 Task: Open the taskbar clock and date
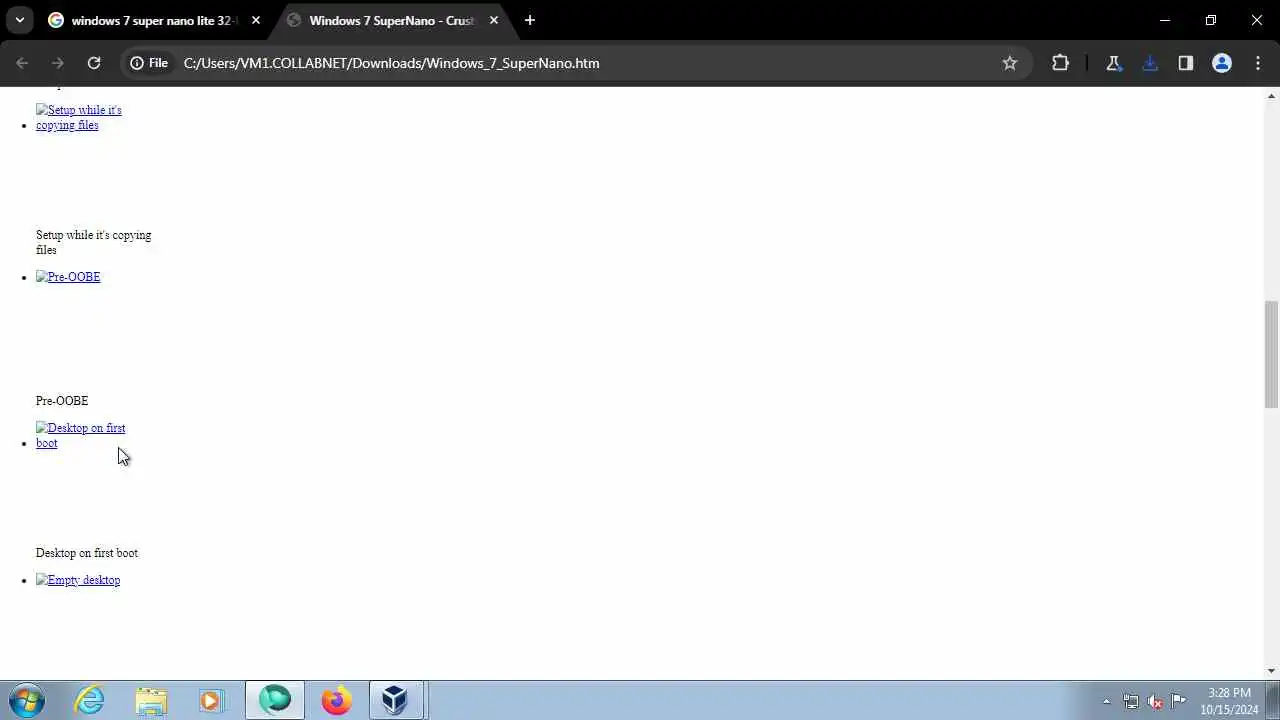(1229, 701)
